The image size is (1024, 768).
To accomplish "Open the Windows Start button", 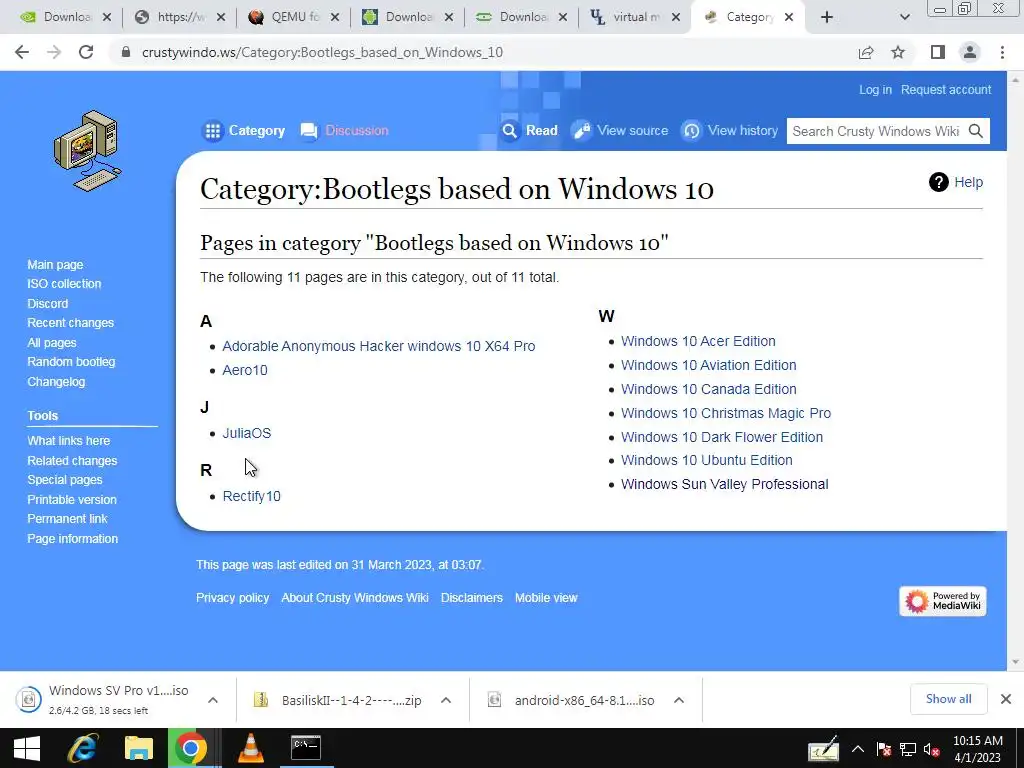I will [x=26, y=748].
